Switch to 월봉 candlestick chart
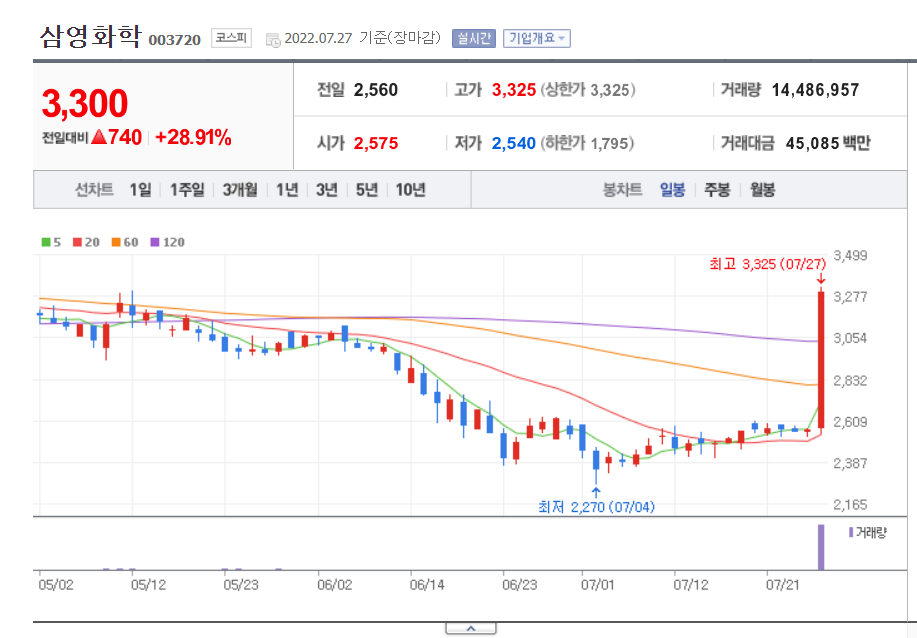The image size is (917, 638). pos(763,189)
